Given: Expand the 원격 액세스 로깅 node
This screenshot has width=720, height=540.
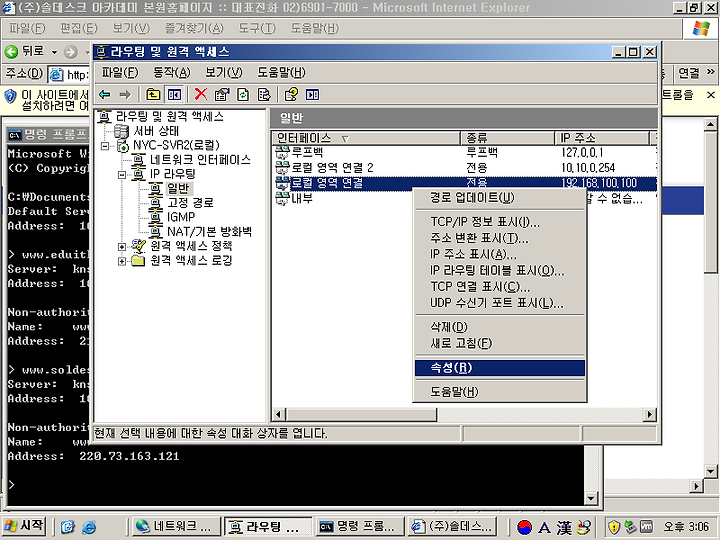Looking at the screenshot, I should 122,261.
